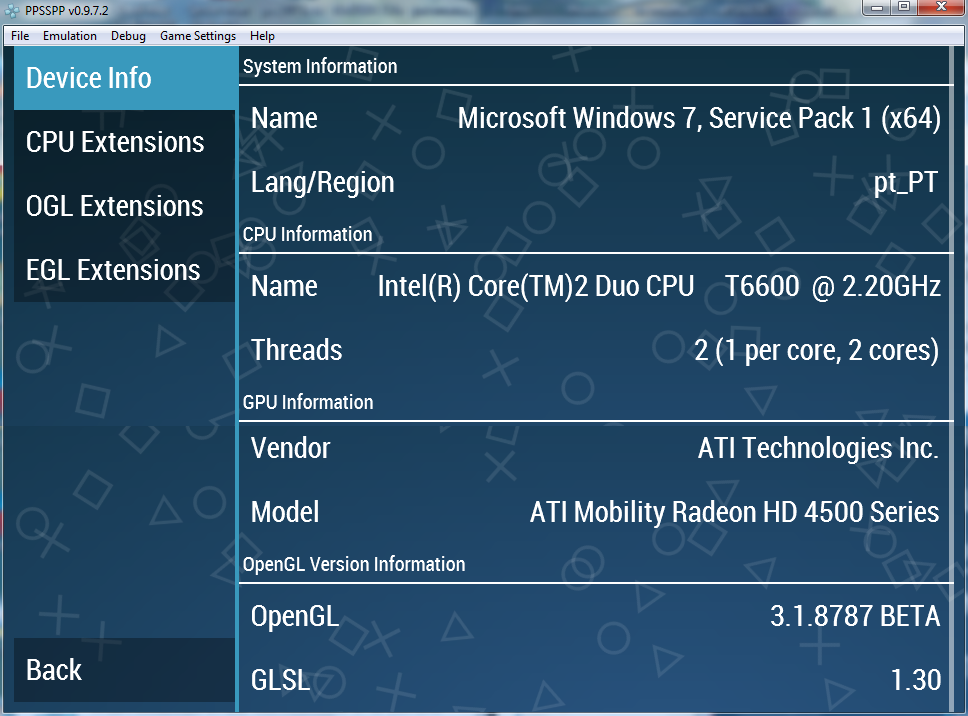968x716 pixels.
Task: Switch to the CPU Extensions tab
Action: click(125, 142)
